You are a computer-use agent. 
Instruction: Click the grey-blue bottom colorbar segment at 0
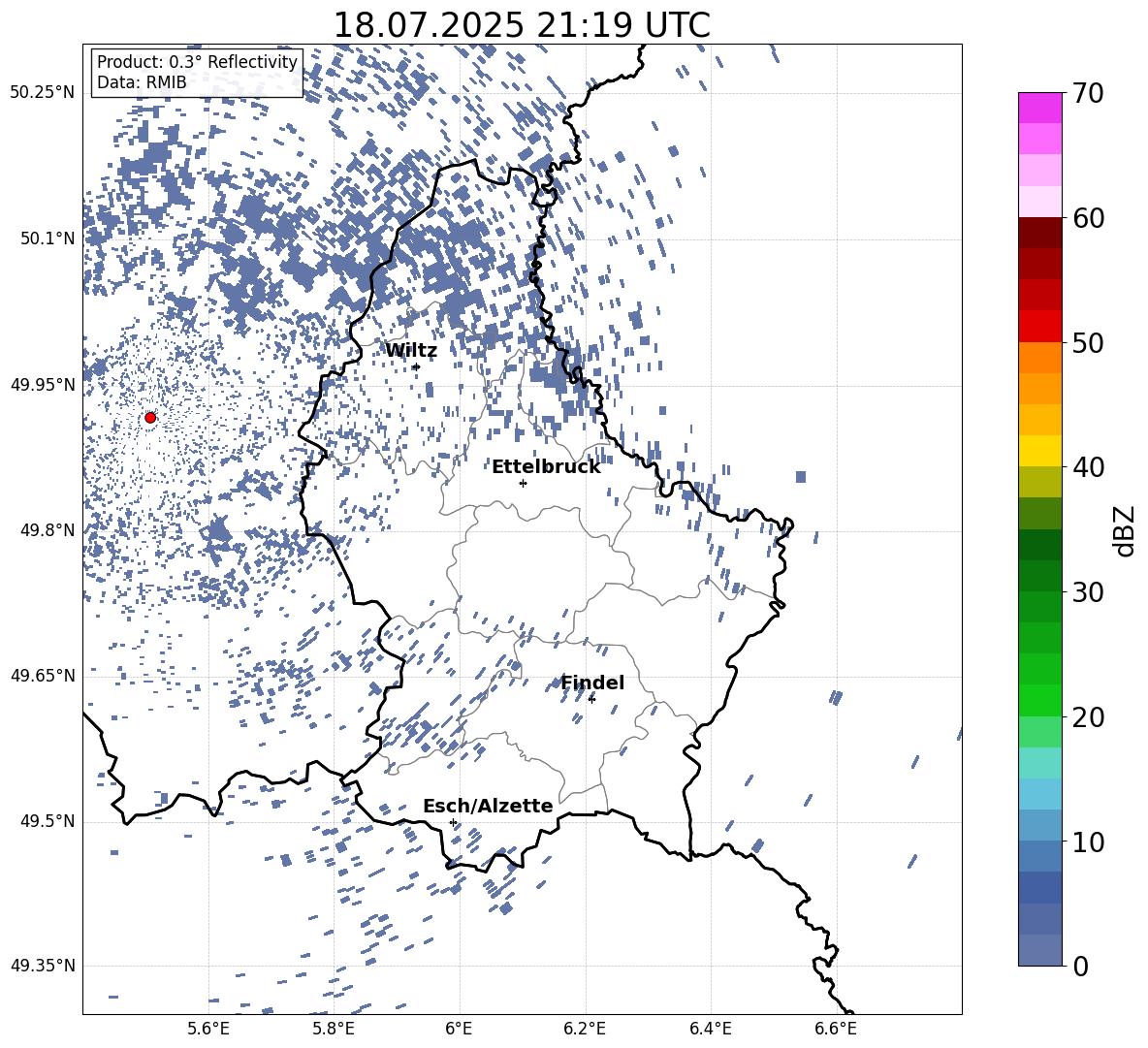(x=1039, y=950)
